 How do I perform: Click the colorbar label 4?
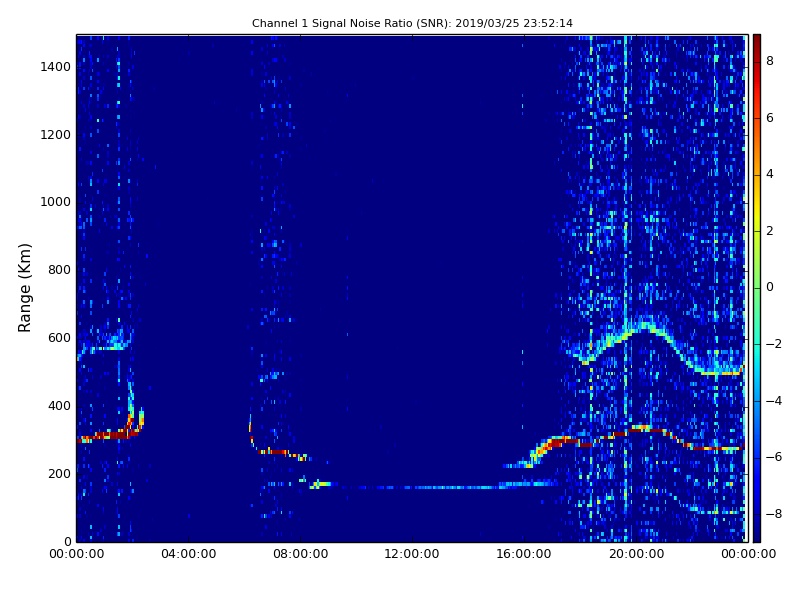pyautogui.click(x=770, y=174)
